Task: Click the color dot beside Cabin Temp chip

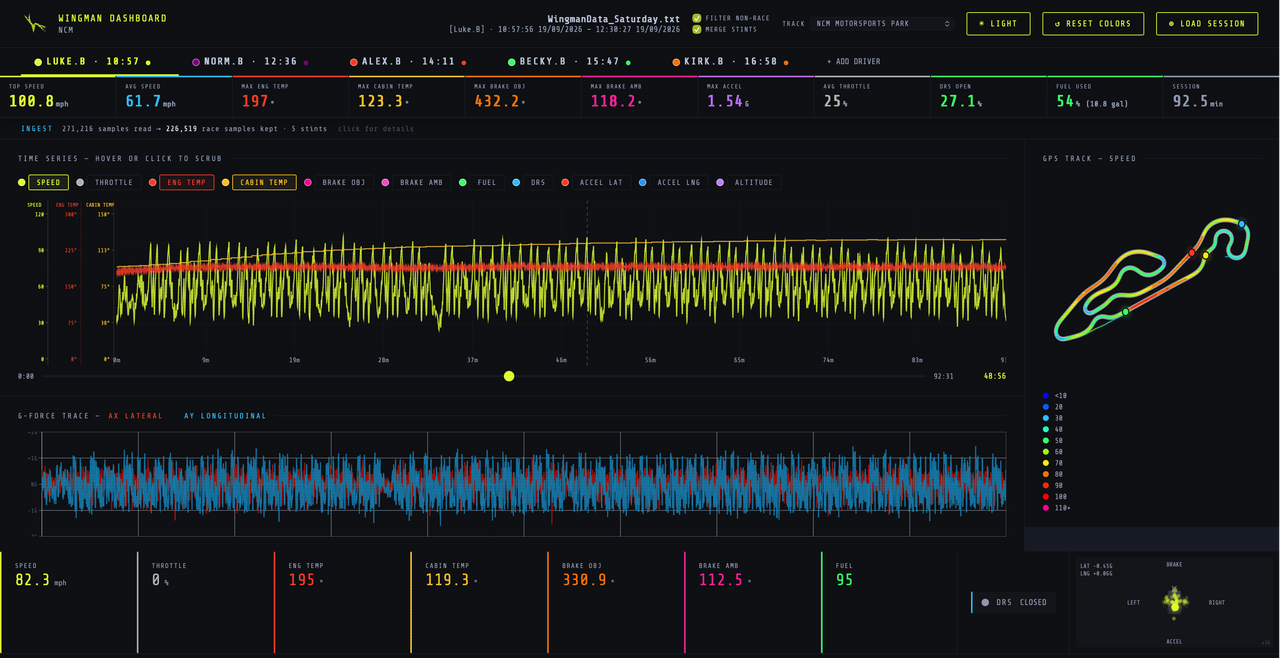Action: point(225,183)
